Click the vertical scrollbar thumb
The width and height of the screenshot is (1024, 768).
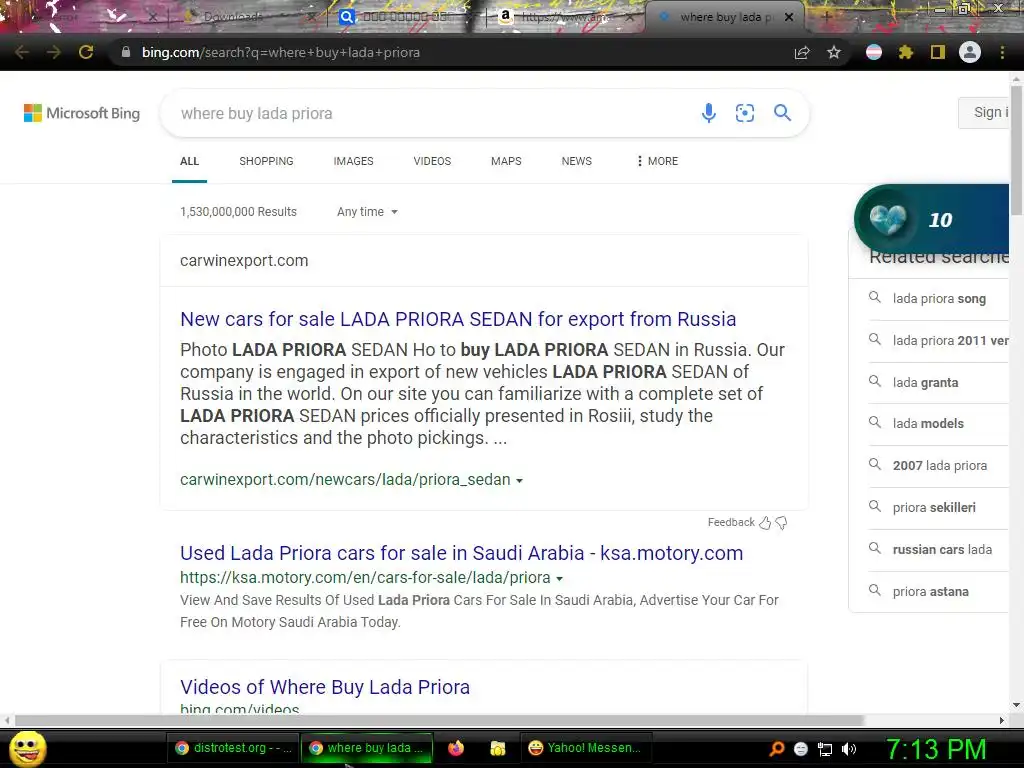pos(1016,150)
